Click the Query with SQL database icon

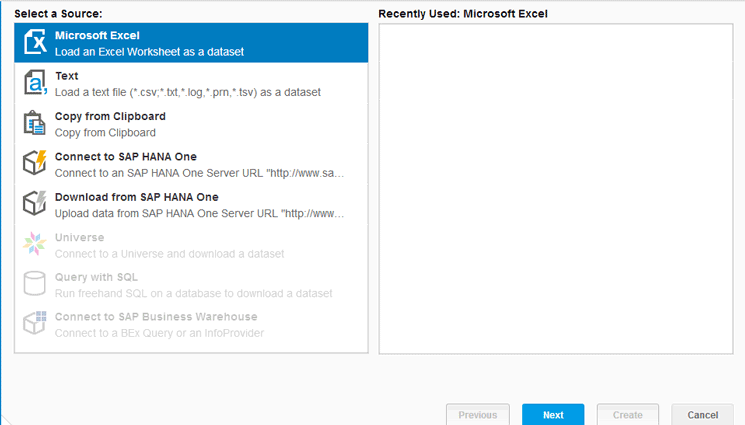(35, 284)
